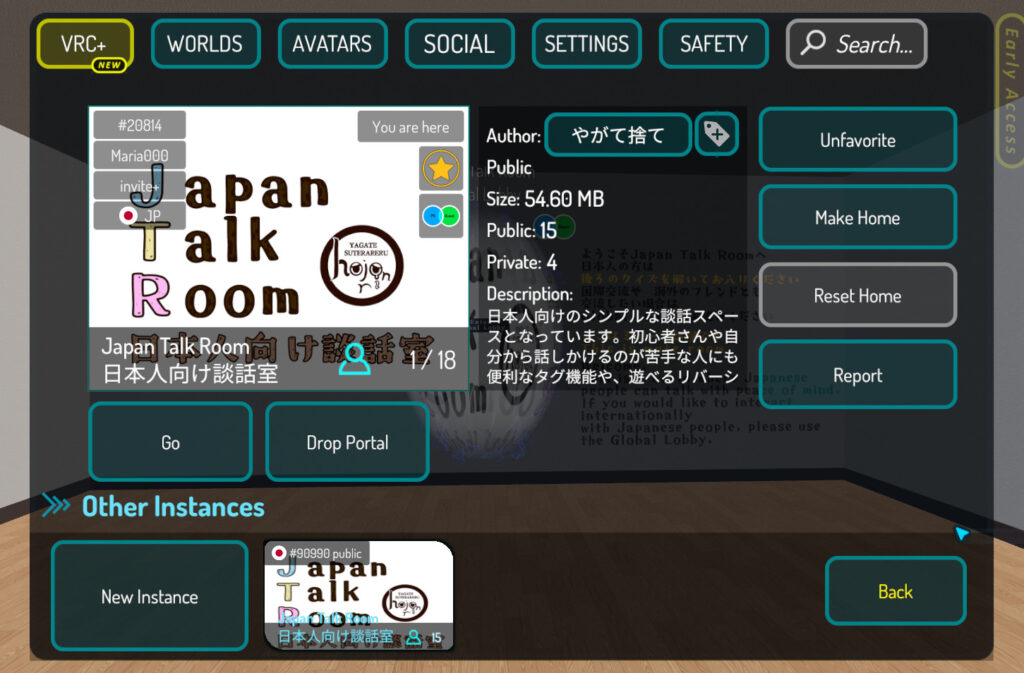Click the #20814 instance ID label

(x=140, y=125)
